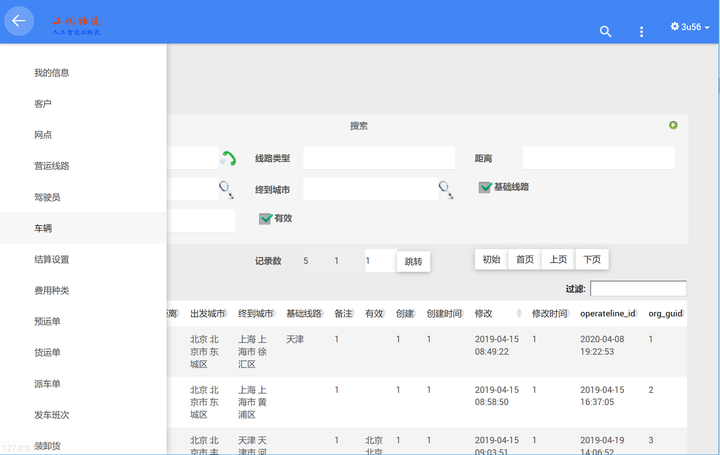Click the green phone icon
Image resolution: width=720 pixels, height=455 pixels.
click(x=228, y=158)
